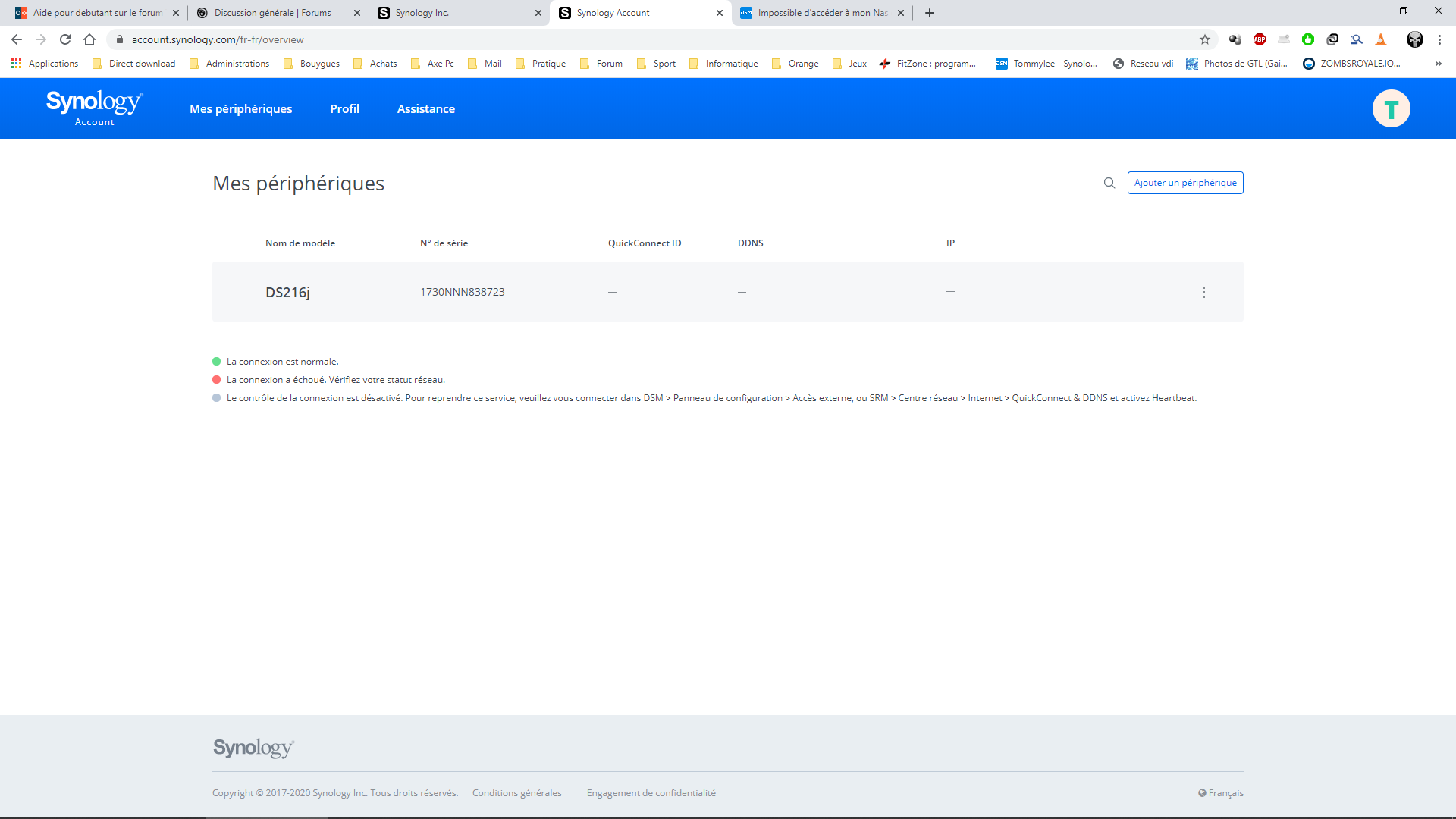This screenshot has height=819, width=1456.
Task: Open a new browser tab
Action: [x=930, y=13]
